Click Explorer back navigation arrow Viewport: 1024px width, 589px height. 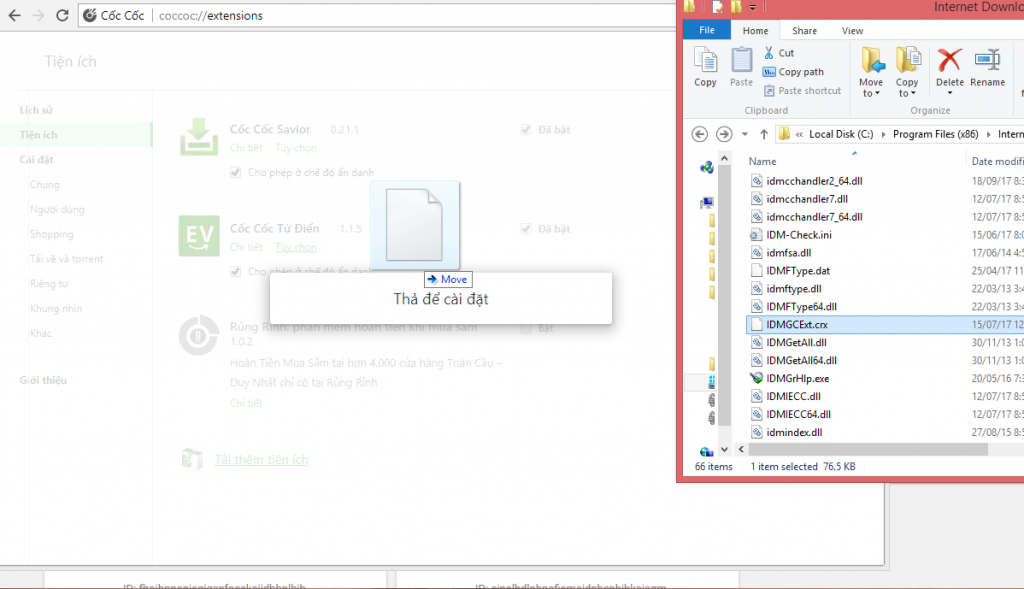point(699,134)
